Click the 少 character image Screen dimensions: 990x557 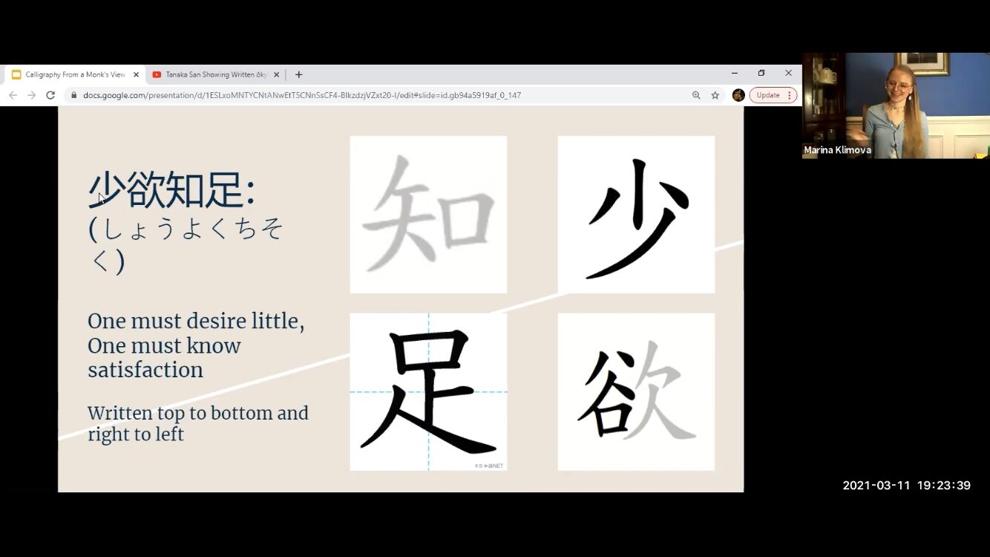pos(636,215)
